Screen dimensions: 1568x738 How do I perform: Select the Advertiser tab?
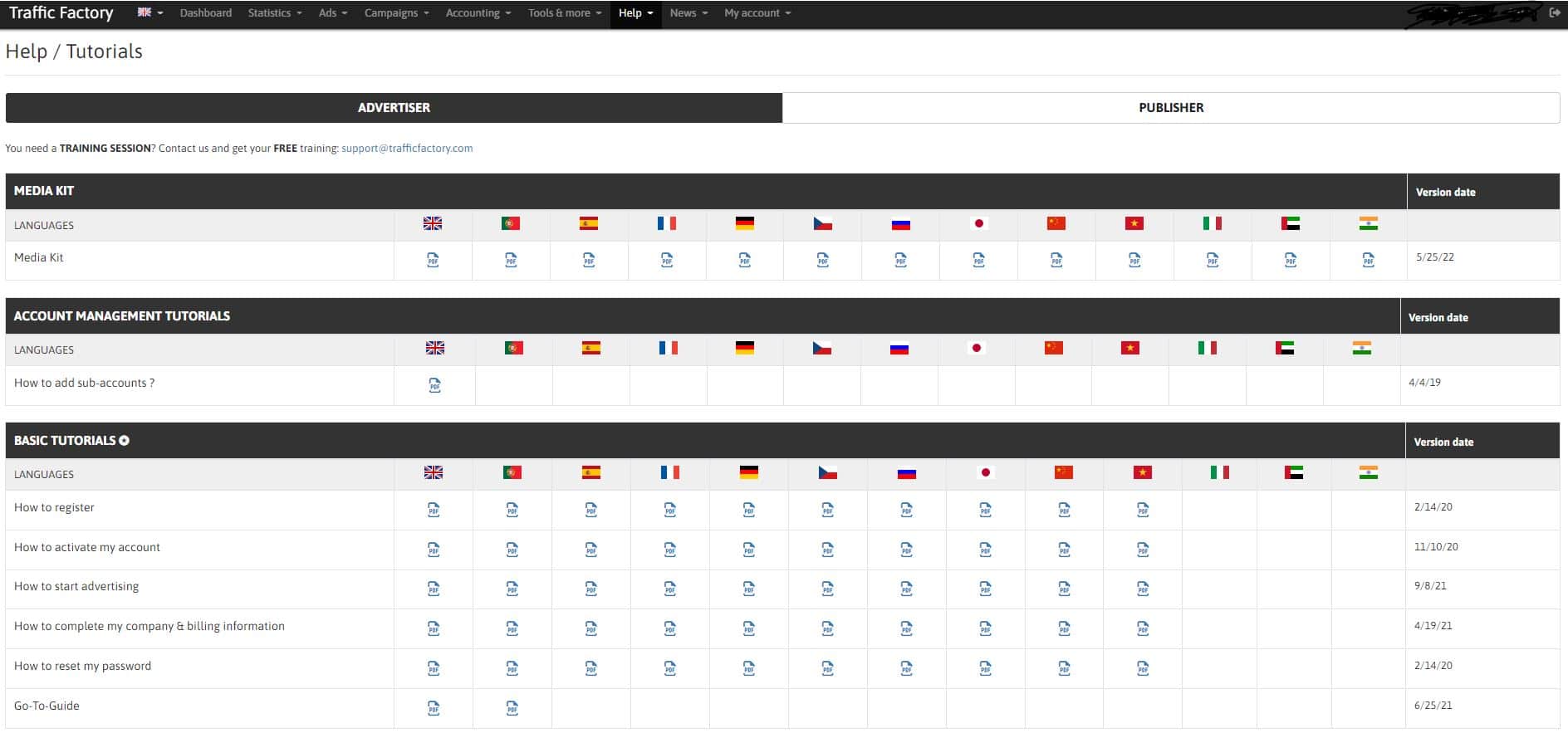pos(394,108)
